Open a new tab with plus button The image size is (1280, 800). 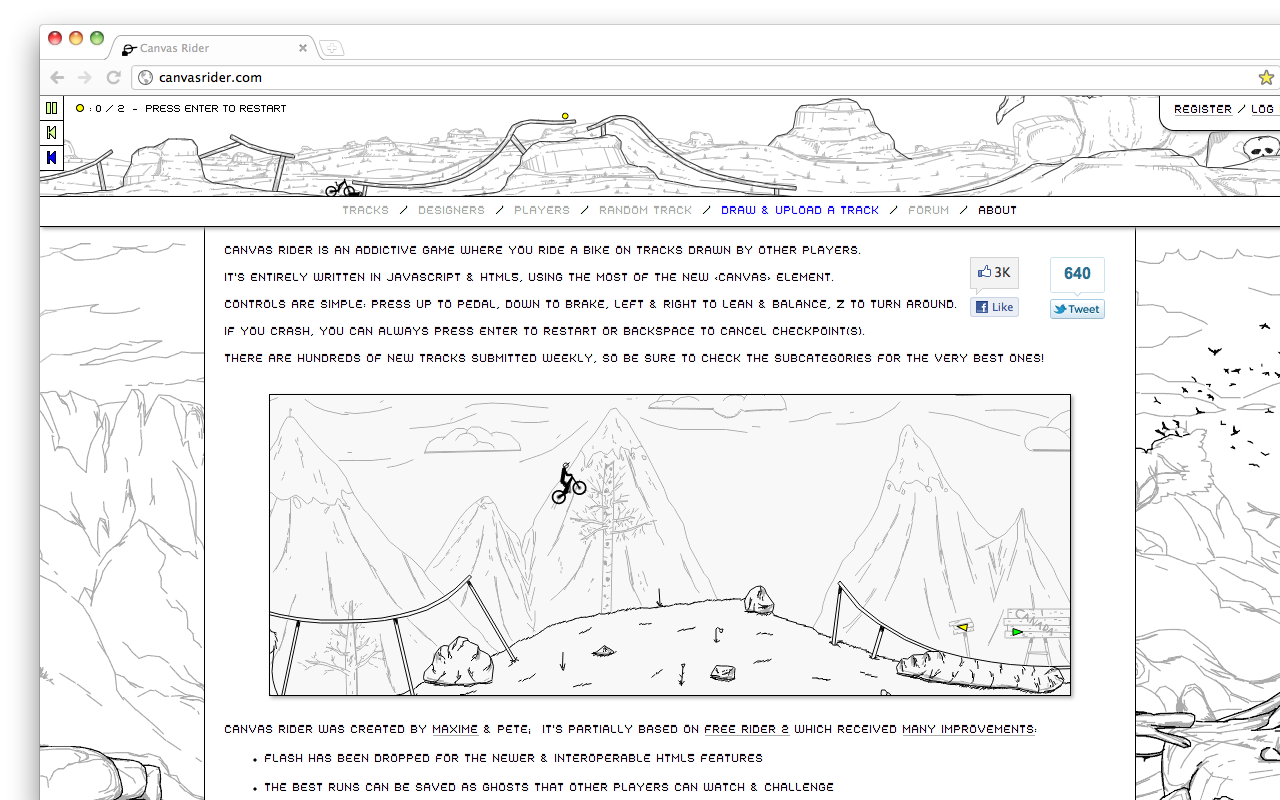click(331, 48)
